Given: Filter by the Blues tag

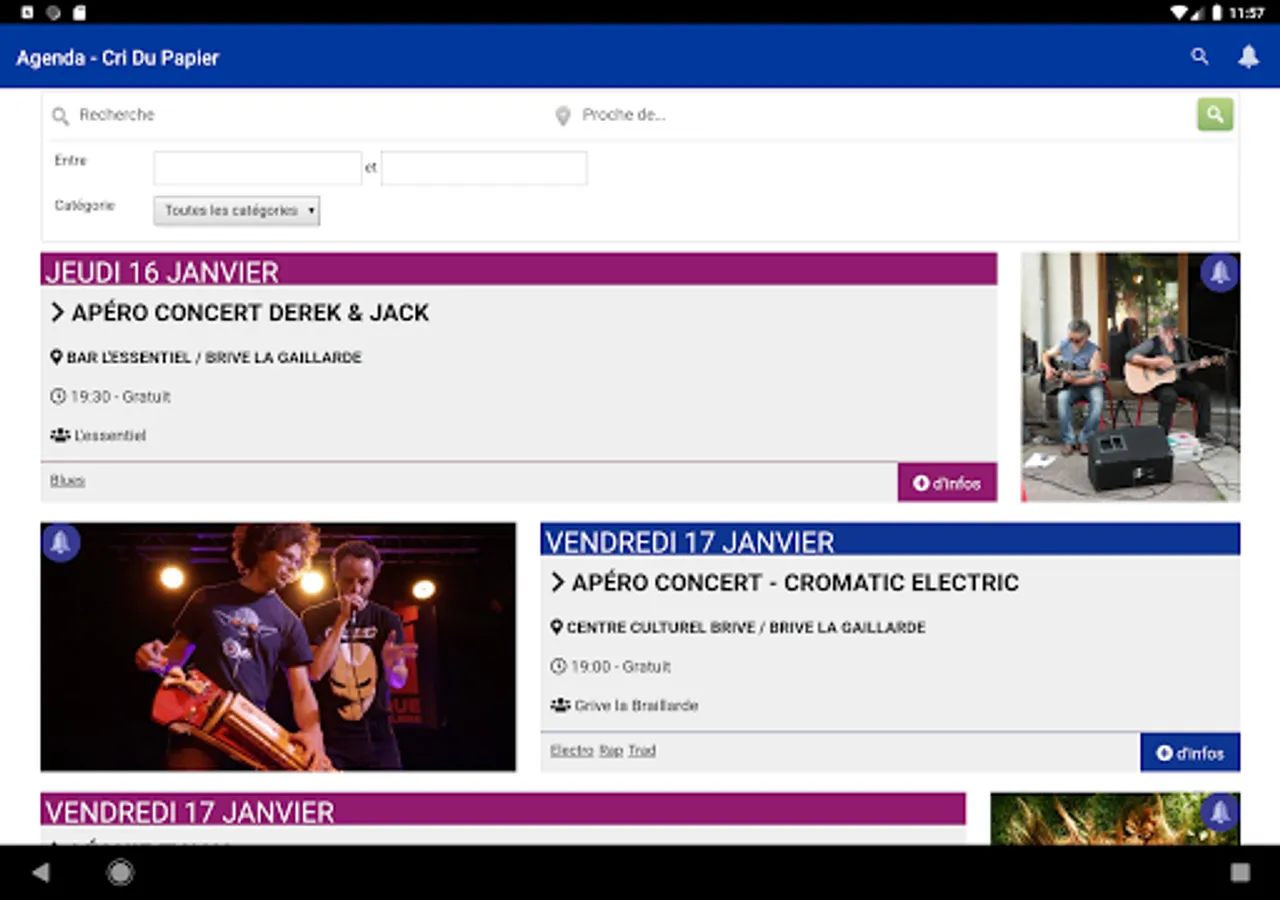Looking at the screenshot, I should click(67, 481).
